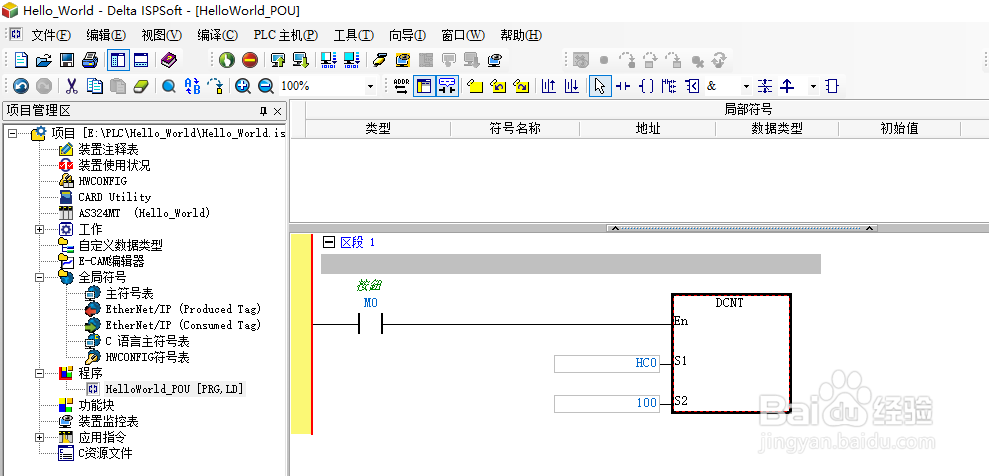
Task: Click the Insert network below icon
Action: pyautogui.click(x=571, y=86)
